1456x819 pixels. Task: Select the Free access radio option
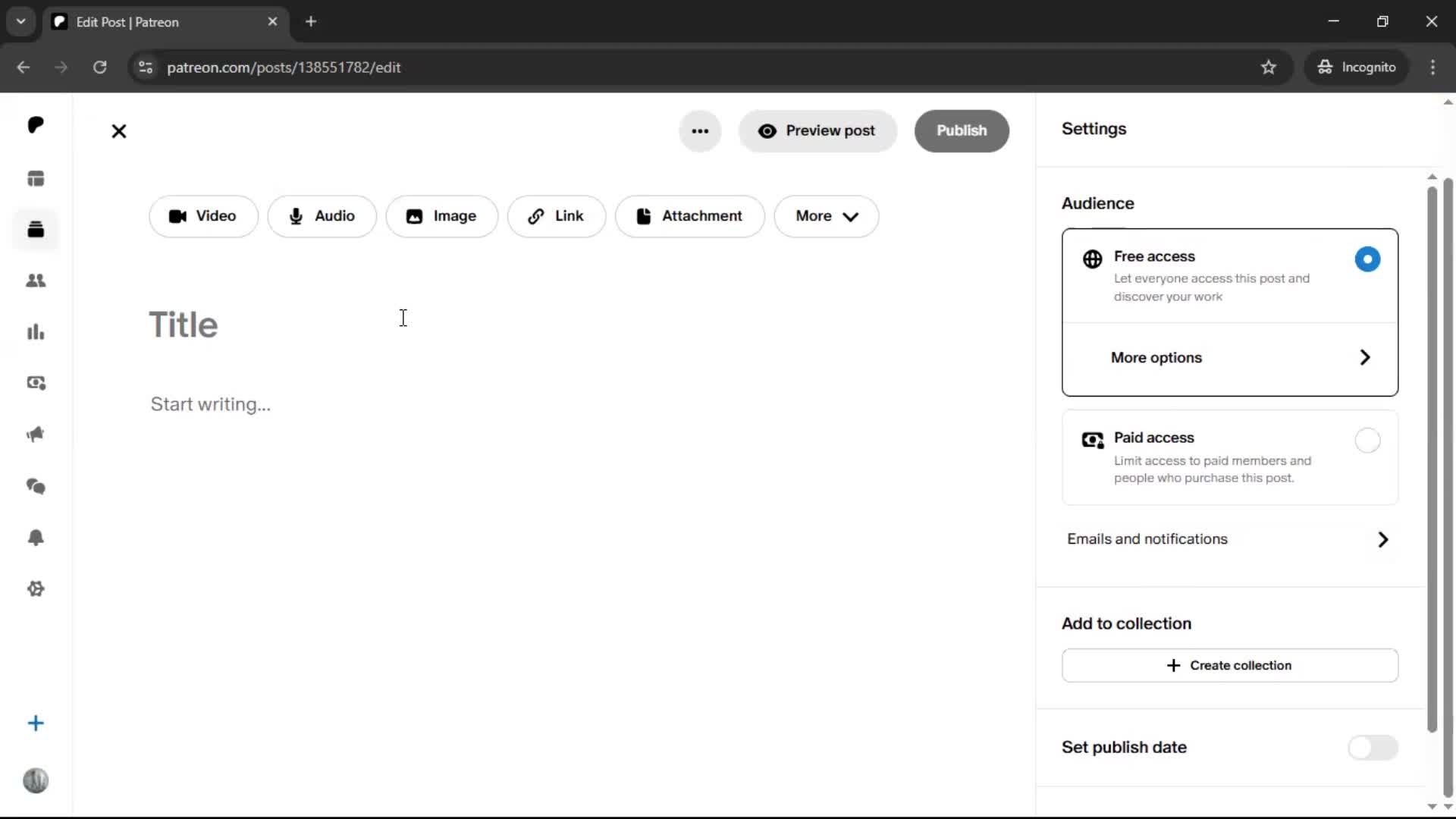[x=1367, y=259]
